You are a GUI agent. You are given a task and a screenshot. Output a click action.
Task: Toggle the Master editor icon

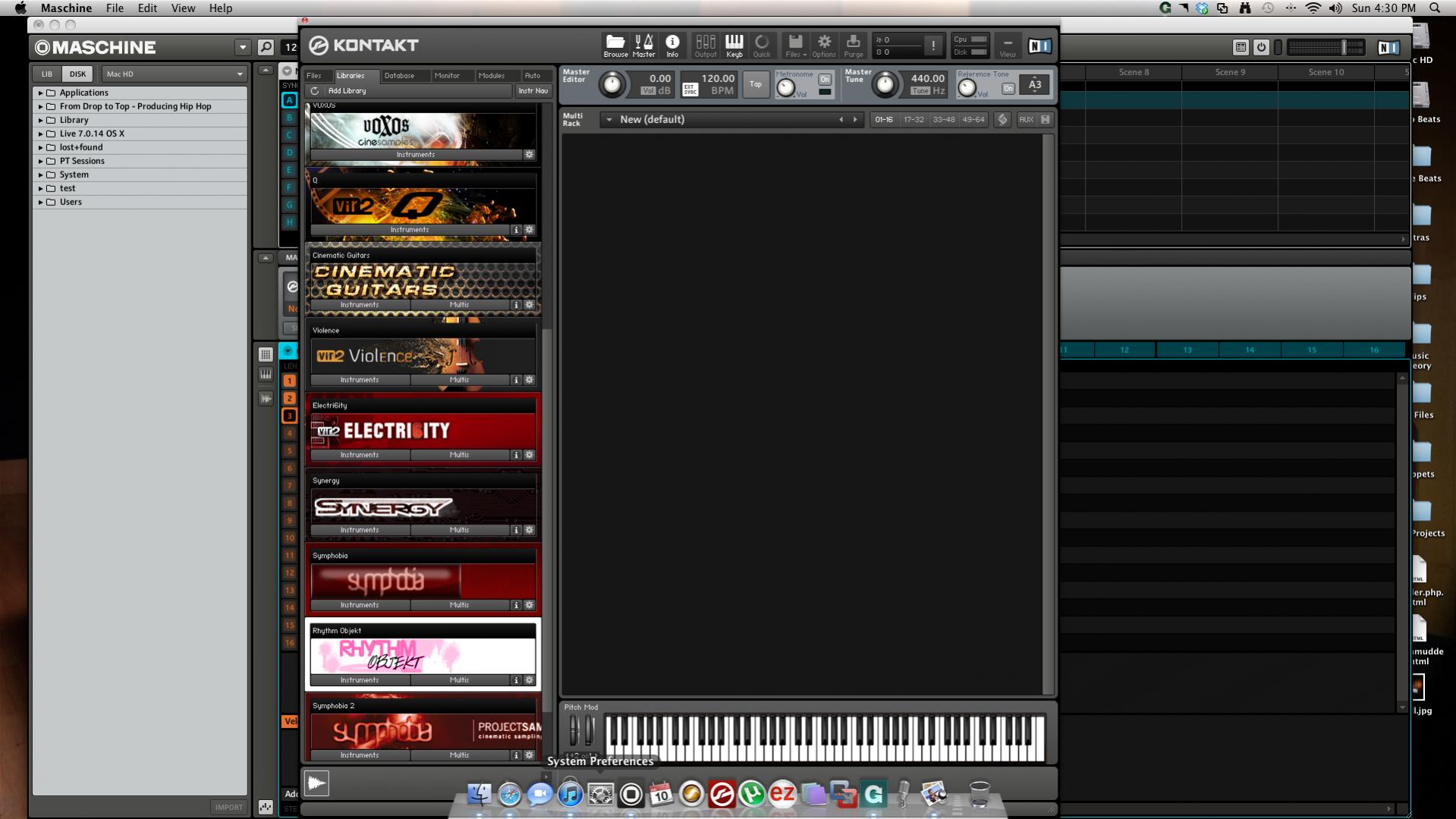click(643, 46)
